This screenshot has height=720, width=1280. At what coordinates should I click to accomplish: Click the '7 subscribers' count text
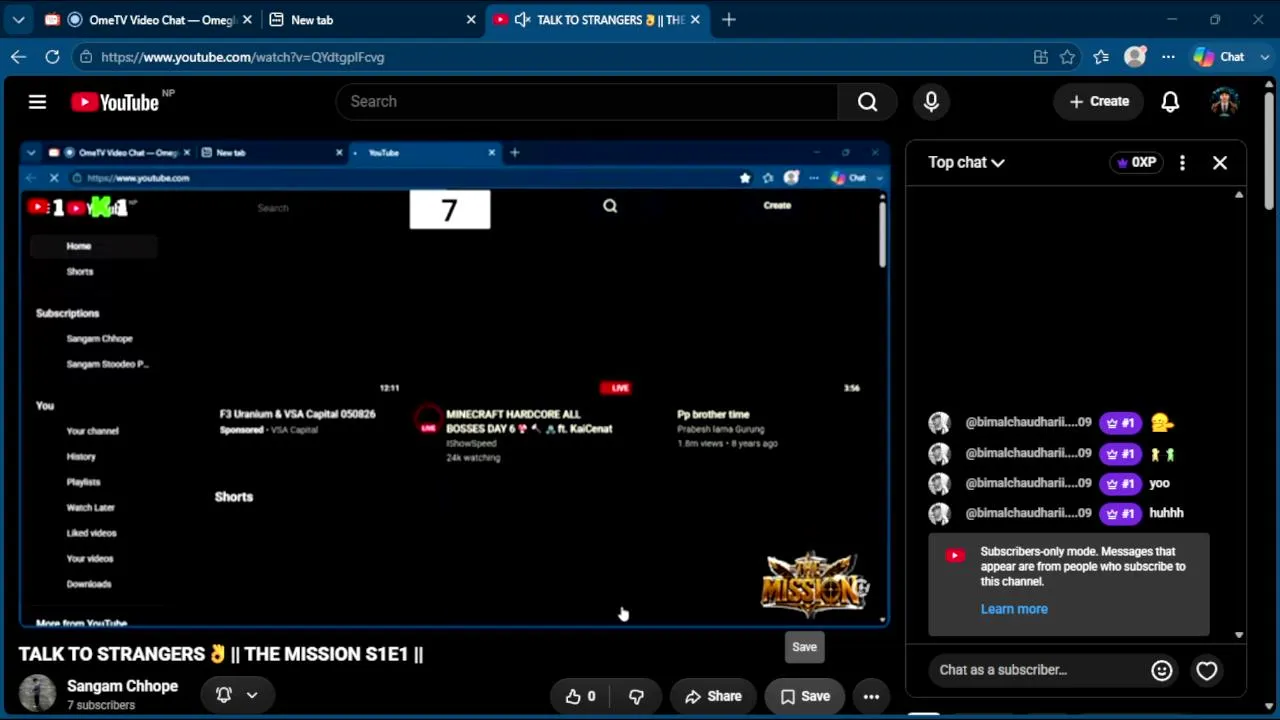(101, 705)
